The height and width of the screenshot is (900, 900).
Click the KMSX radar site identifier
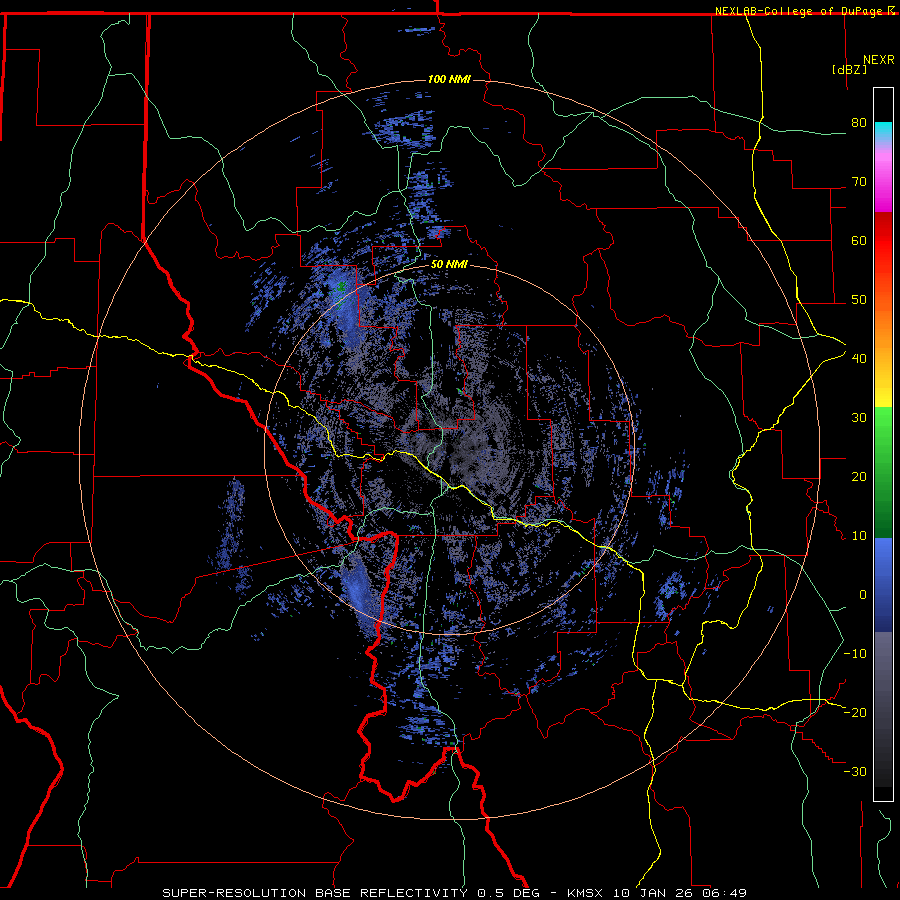(x=586, y=893)
